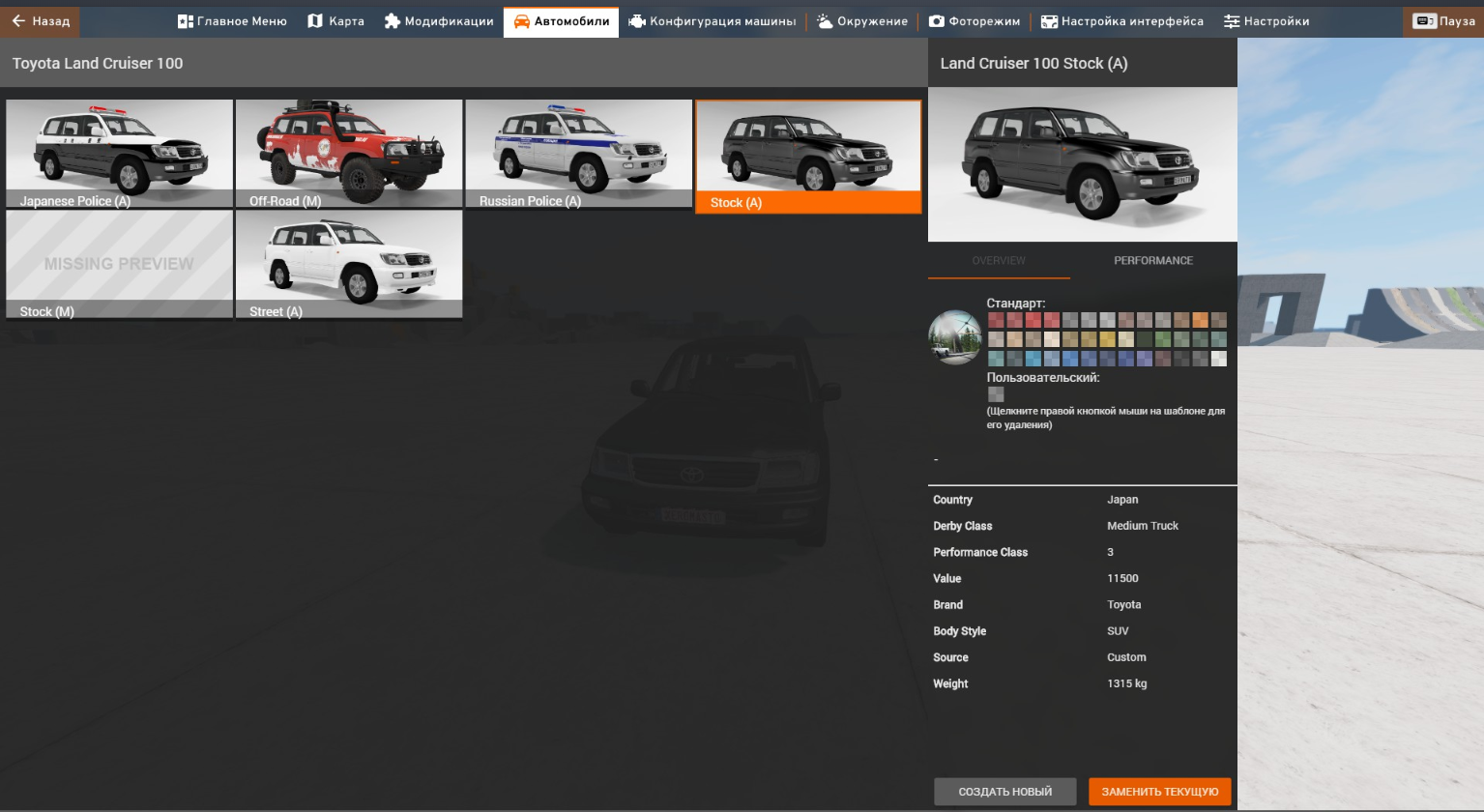Select the Russian Police (A) configuration
Screen dimensions: 1484x812
coord(579,154)
